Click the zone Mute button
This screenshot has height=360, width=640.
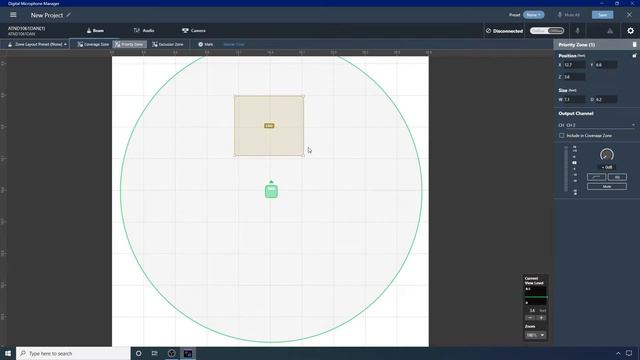click(607, 187)
